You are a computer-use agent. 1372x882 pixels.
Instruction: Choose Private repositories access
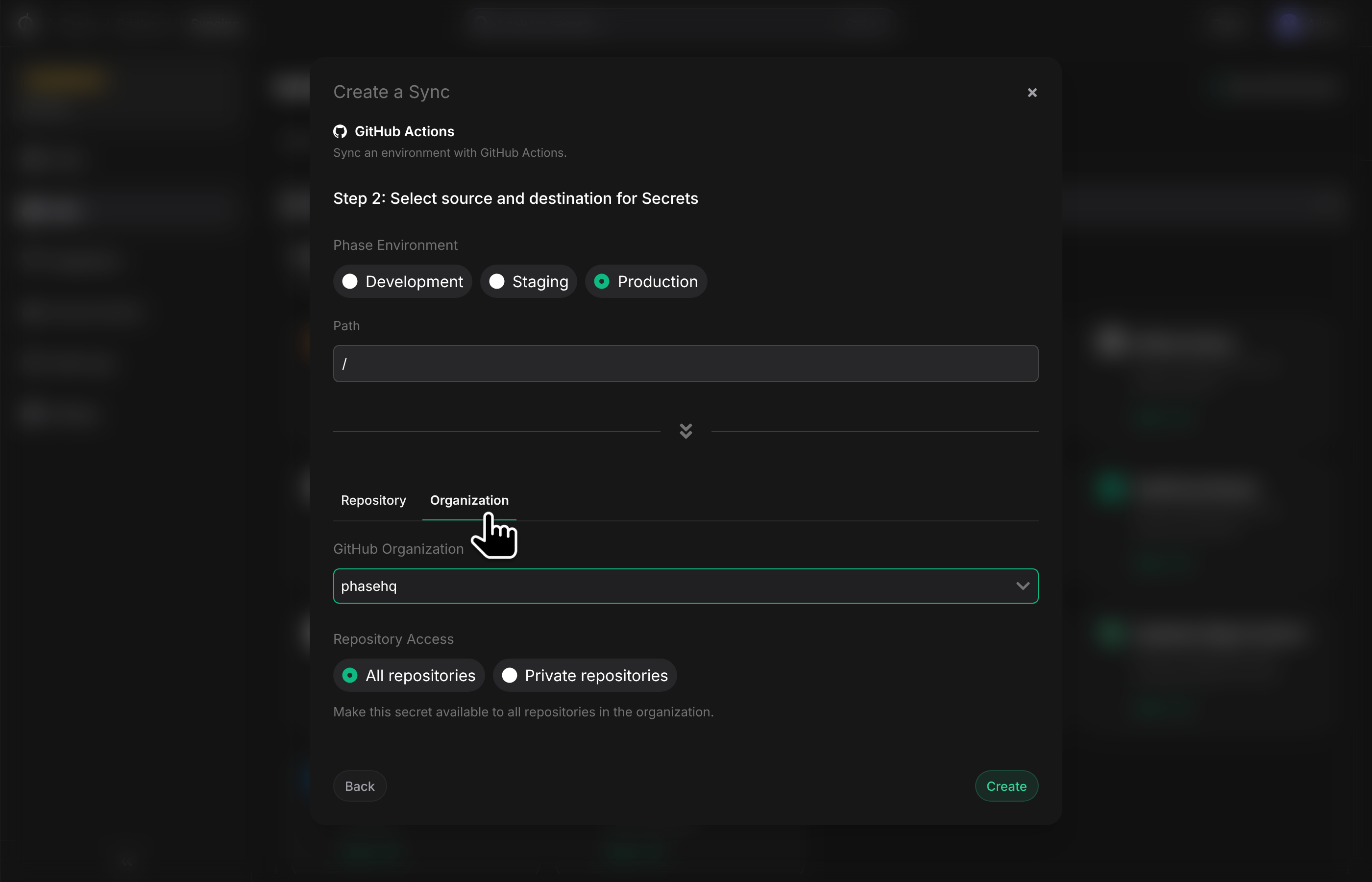click(x=585, y=675)
